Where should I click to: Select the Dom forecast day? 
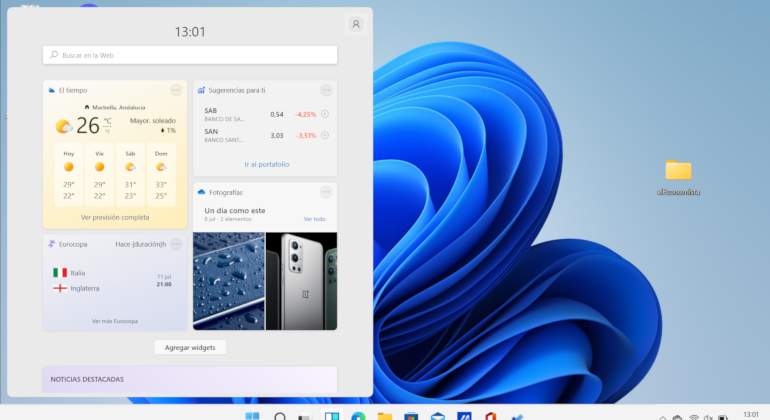click(x=161, y=175)
